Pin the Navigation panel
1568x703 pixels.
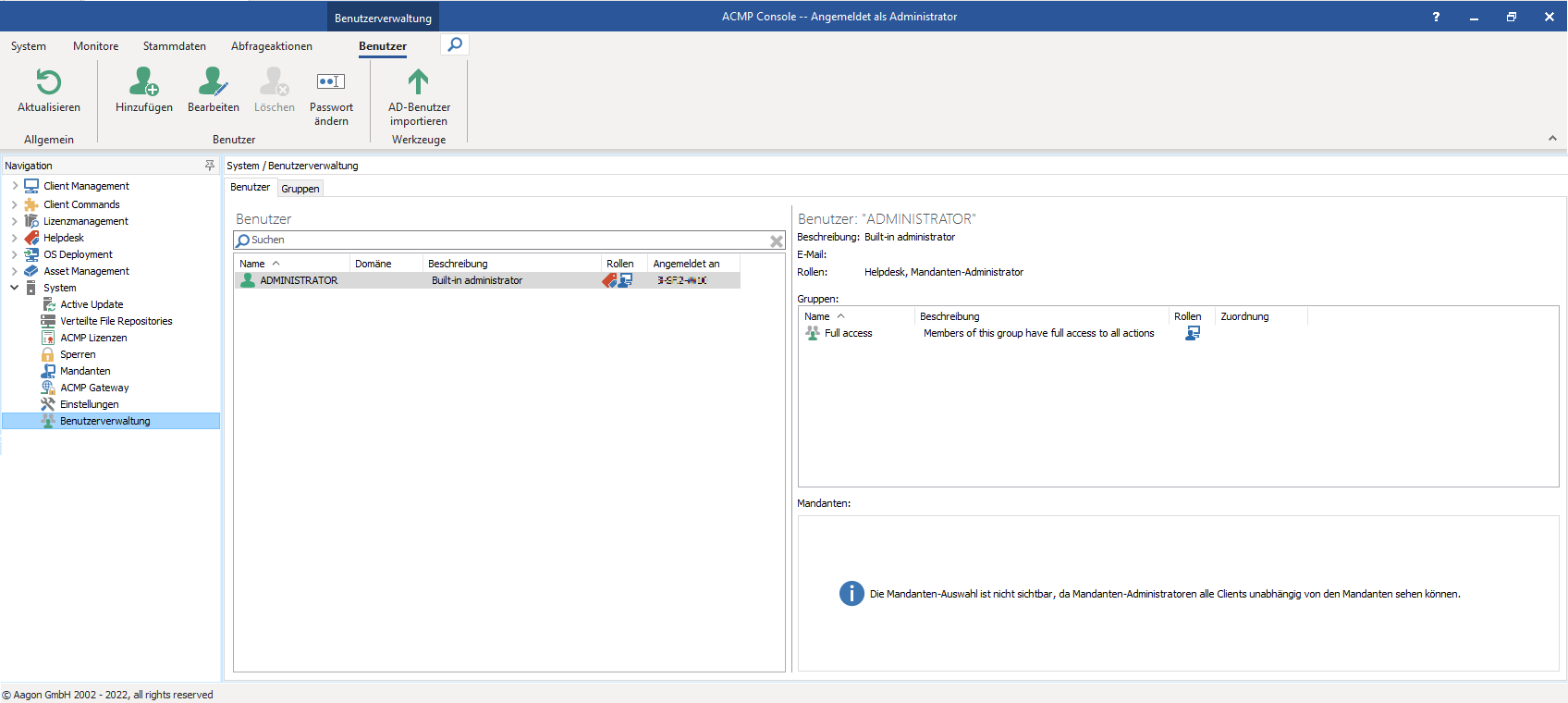[x=210, y=166]
